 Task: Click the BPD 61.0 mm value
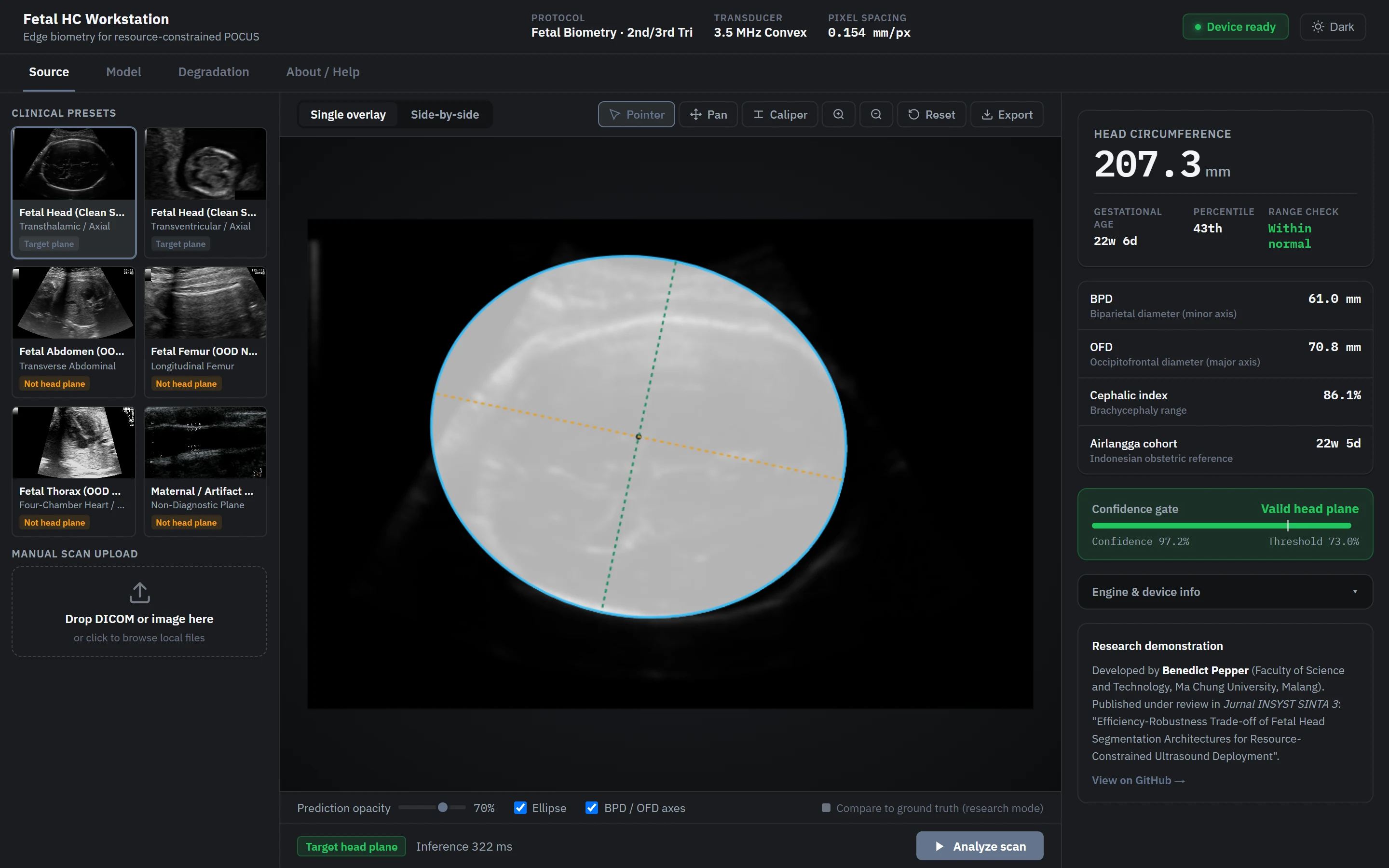pos(1334,298)
